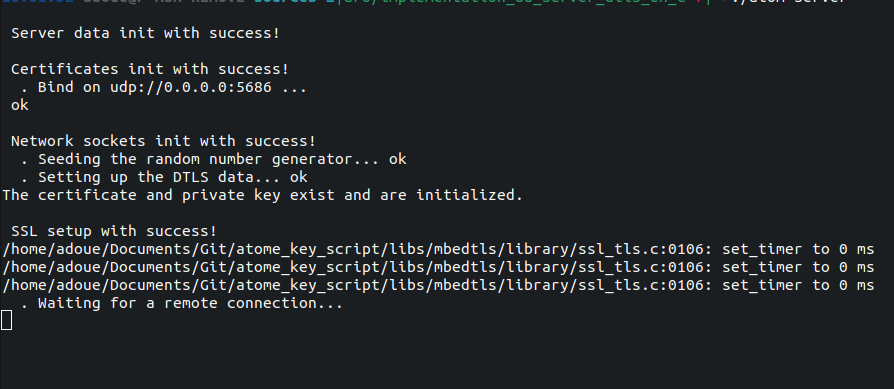
Task: Click the third ssl_tls.c:0106 file path
Action: [x=357, y=285]
